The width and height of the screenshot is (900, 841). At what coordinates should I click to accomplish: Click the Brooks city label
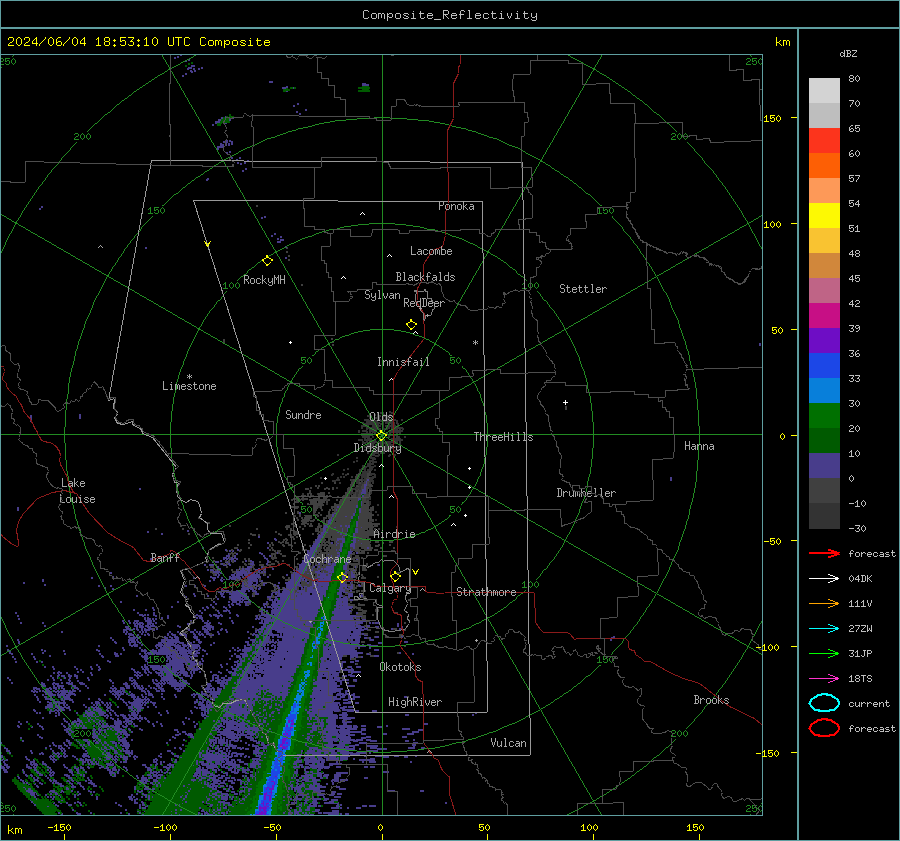click(x=711, y=700)
